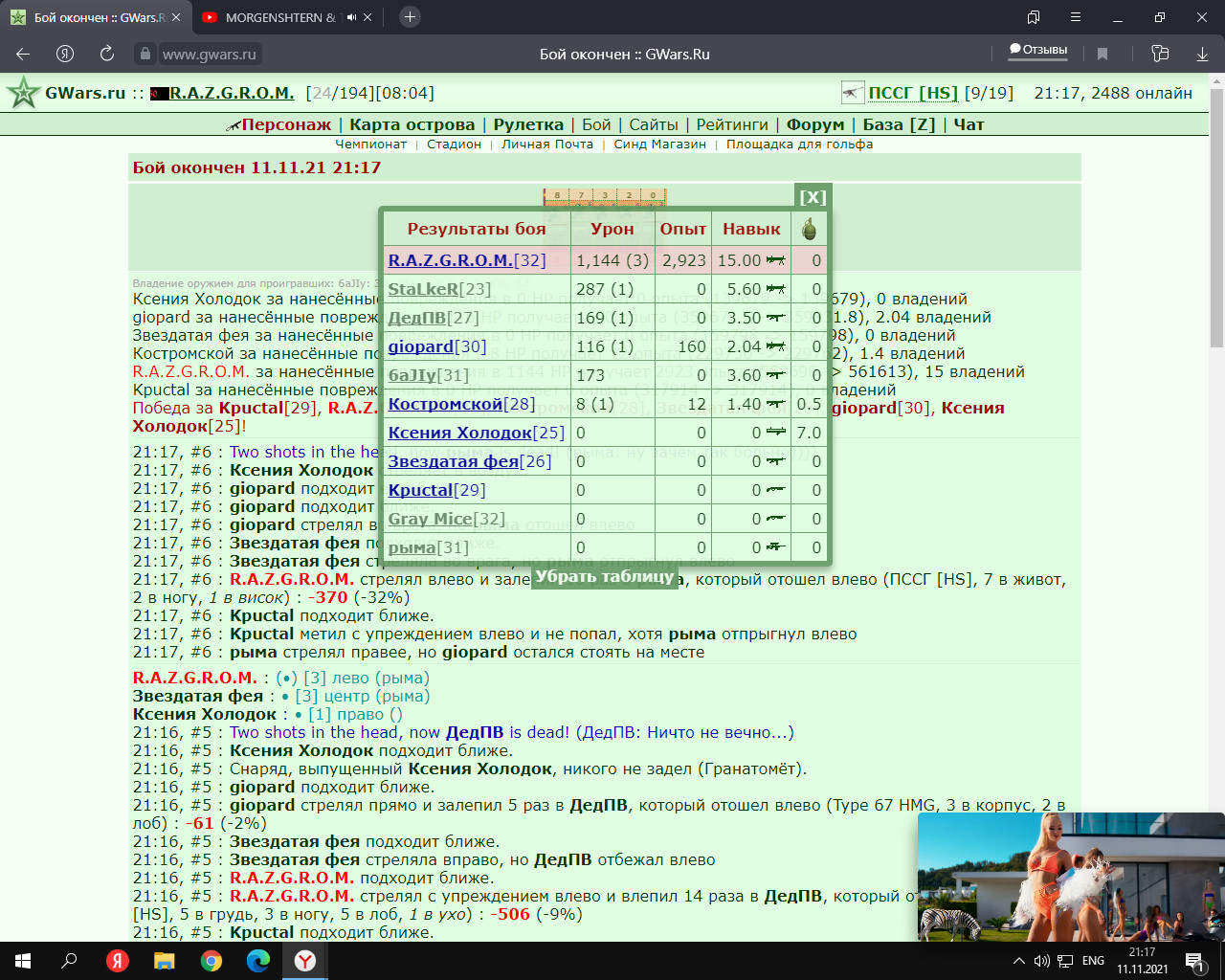Open StaLkeR player link in results
The image size is (1225, 980).
423,289
